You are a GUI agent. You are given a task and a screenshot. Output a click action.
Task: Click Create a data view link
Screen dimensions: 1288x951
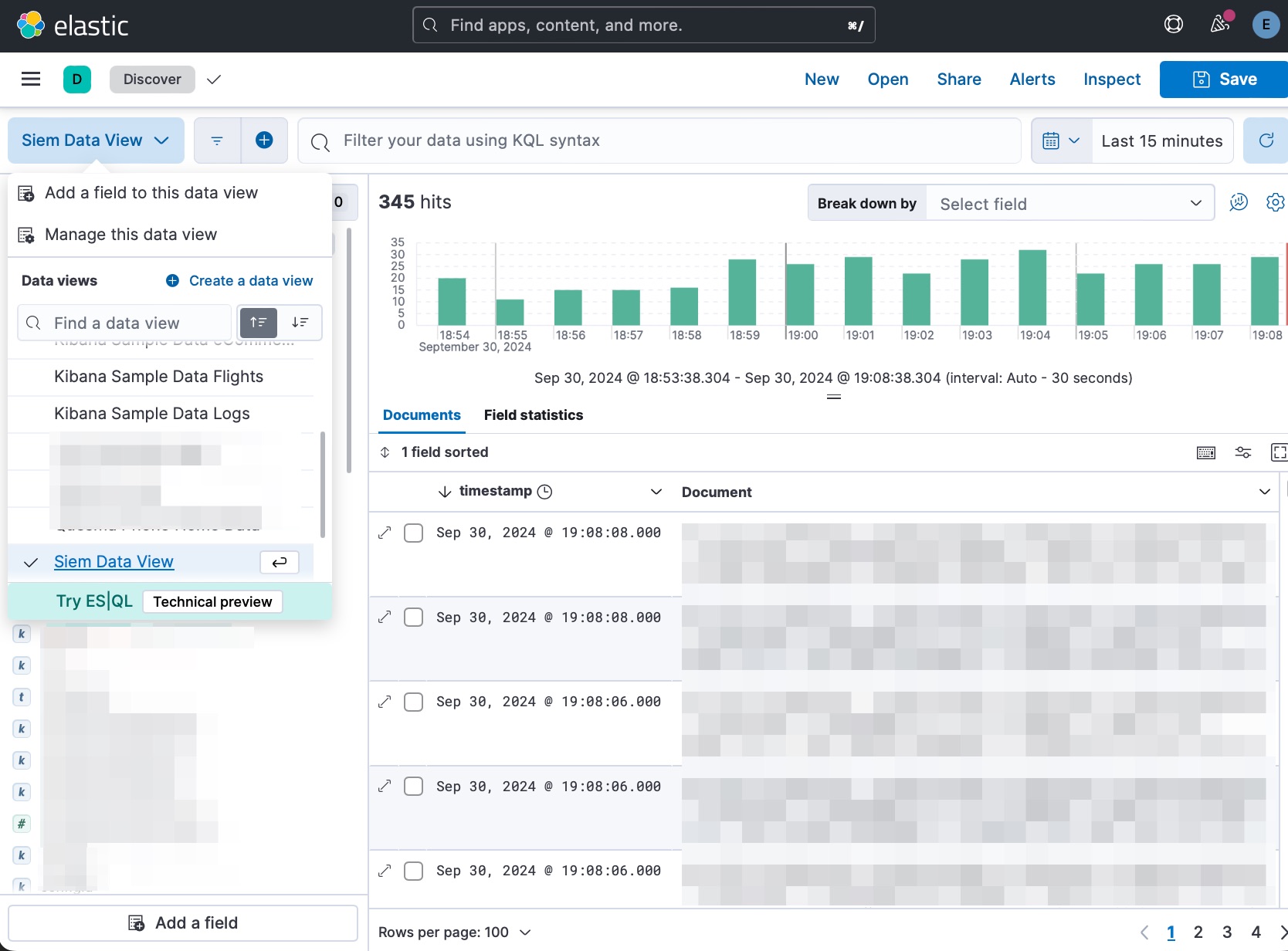(x=239, y=280)
